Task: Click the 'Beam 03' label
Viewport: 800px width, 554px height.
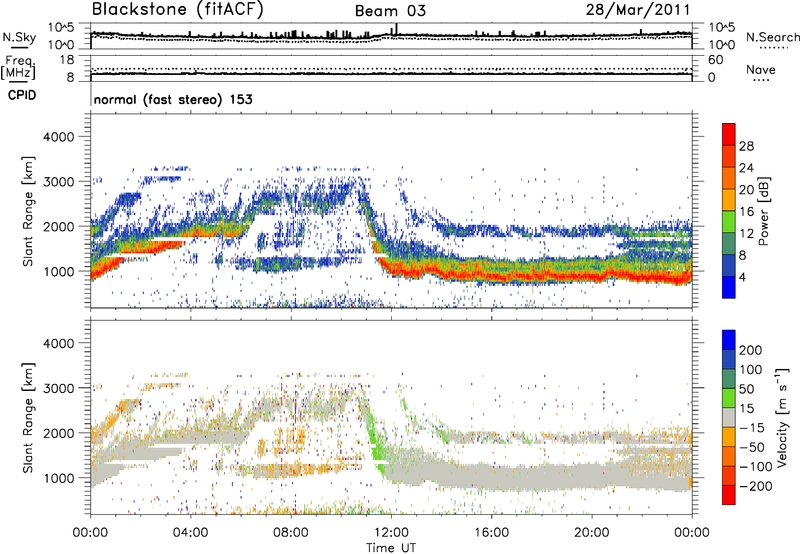Action: click(390, 11)
